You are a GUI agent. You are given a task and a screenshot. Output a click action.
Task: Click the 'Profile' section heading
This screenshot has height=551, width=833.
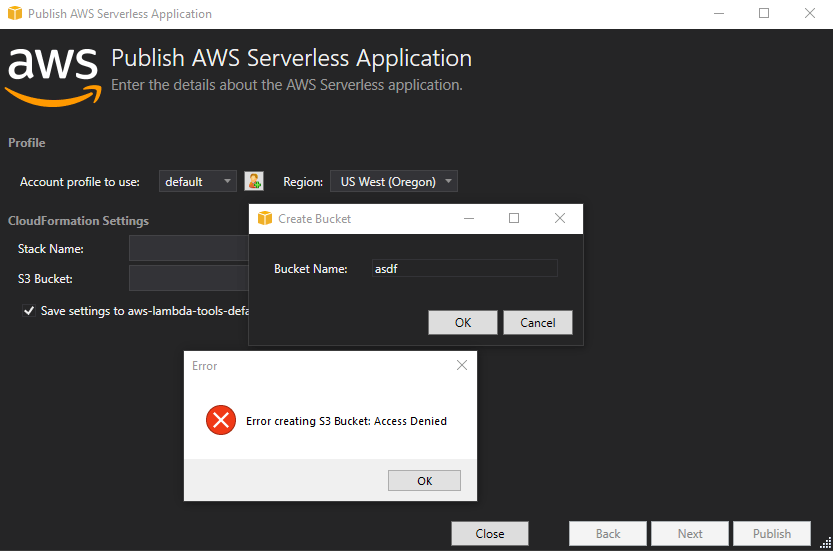pos(27,143)
